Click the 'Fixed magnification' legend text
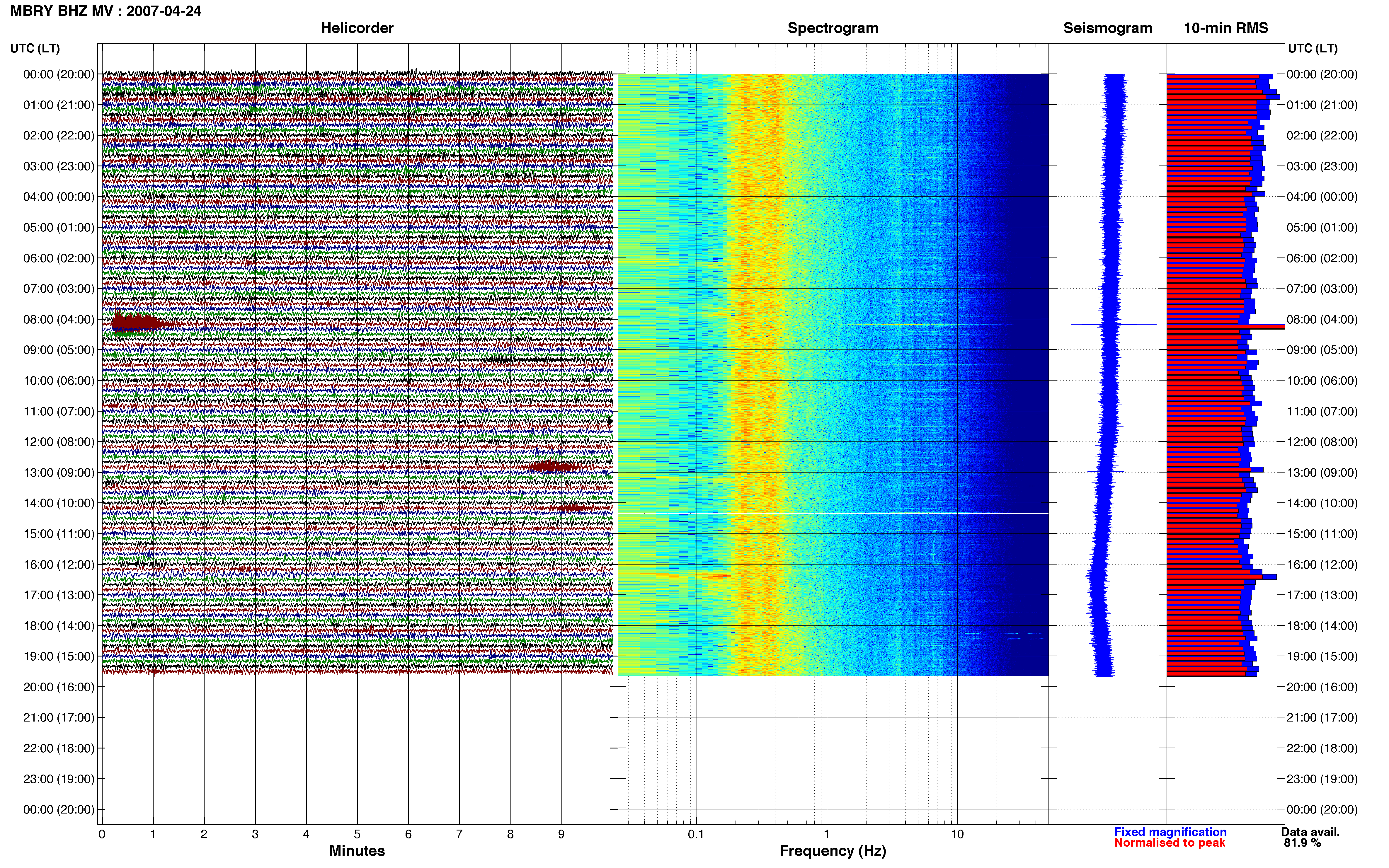This screenshot has width=1389, height=868. coord(1170,832)
